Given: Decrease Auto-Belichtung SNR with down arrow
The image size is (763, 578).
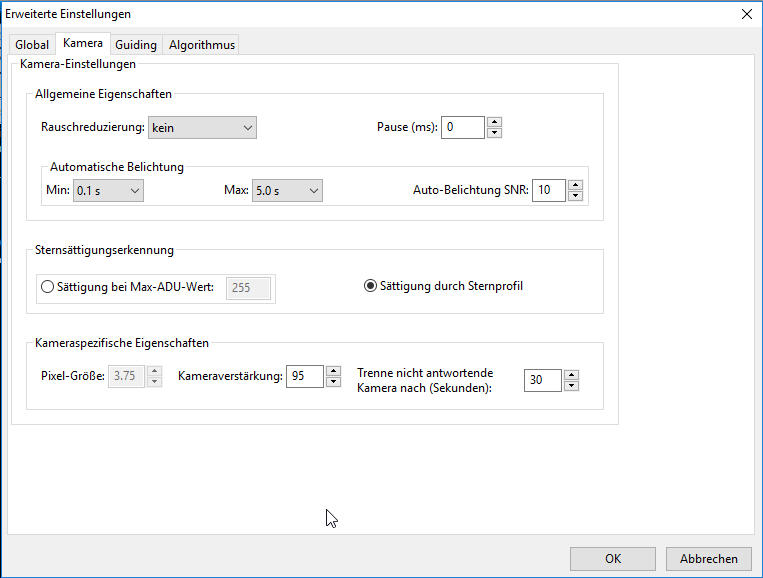Looking at the screenshot, I should [x=575, y=196].
